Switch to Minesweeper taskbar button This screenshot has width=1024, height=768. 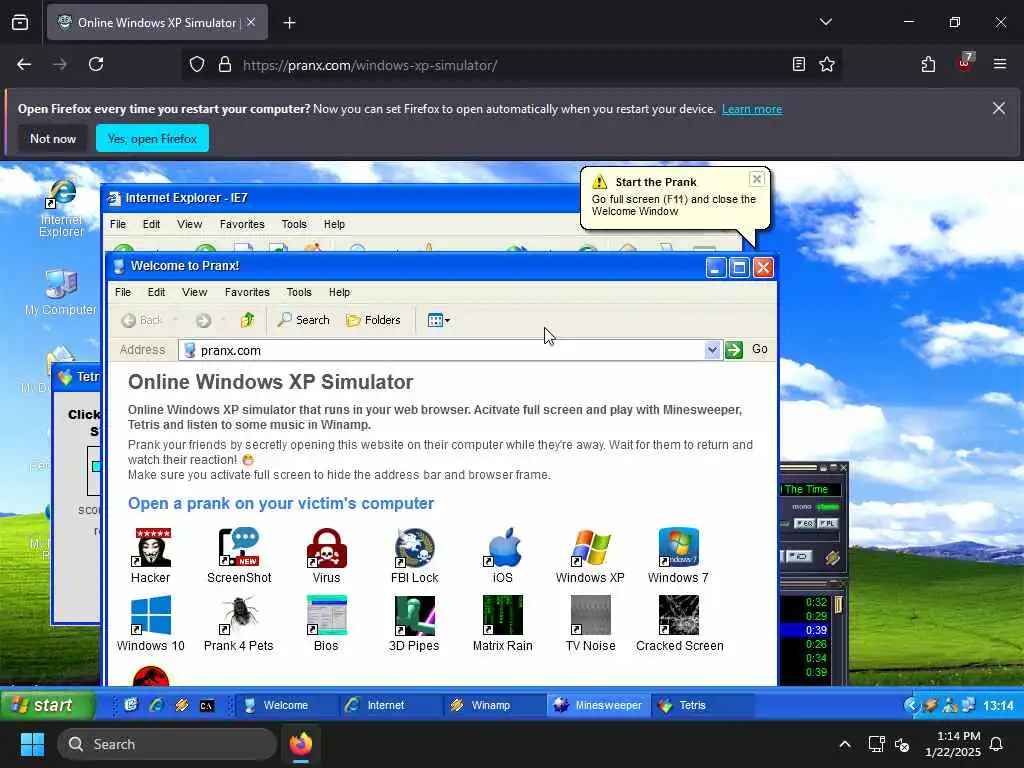[598, 705]
